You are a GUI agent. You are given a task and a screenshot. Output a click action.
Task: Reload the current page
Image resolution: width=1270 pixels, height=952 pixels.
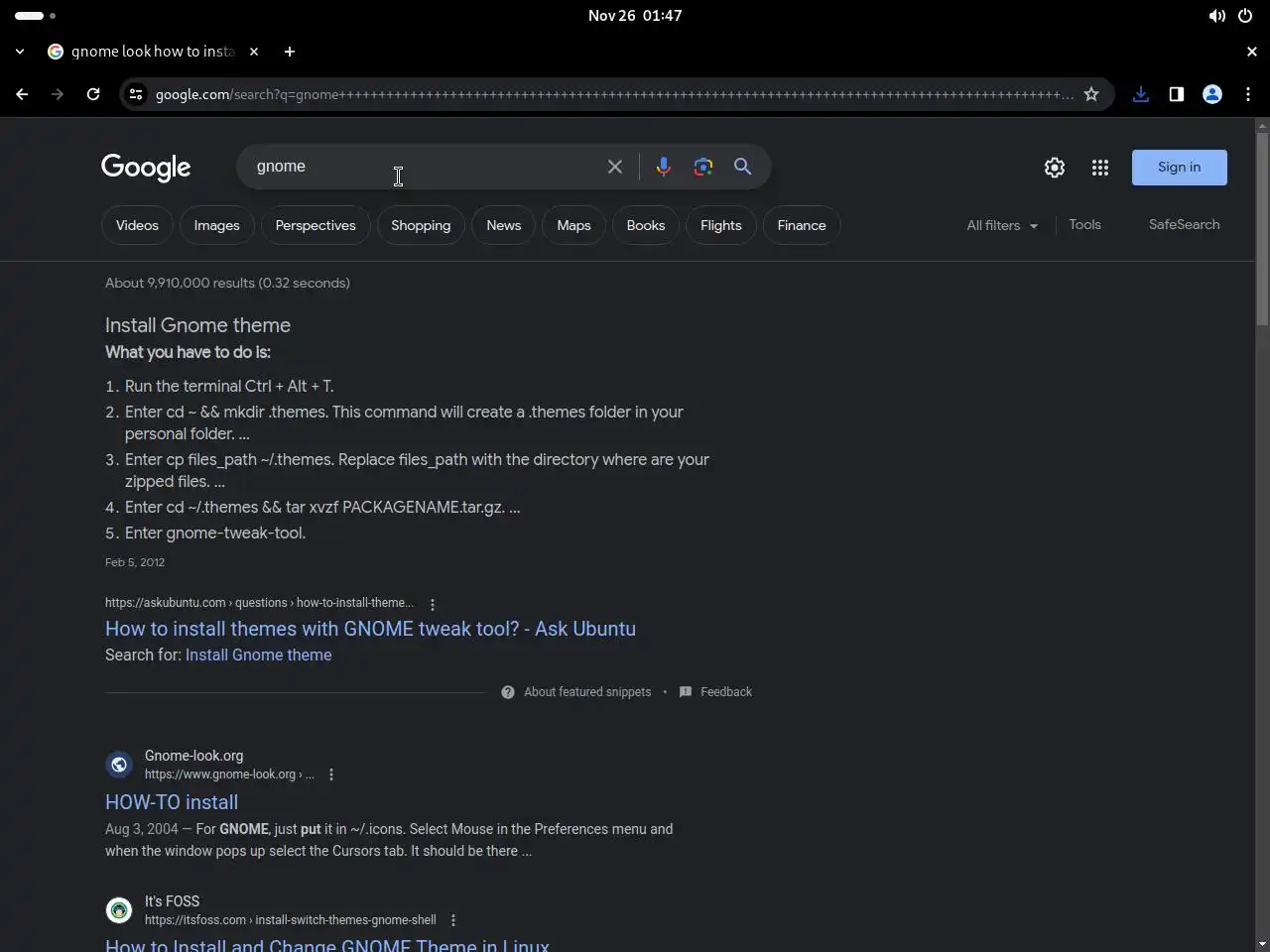coord(93,94)
